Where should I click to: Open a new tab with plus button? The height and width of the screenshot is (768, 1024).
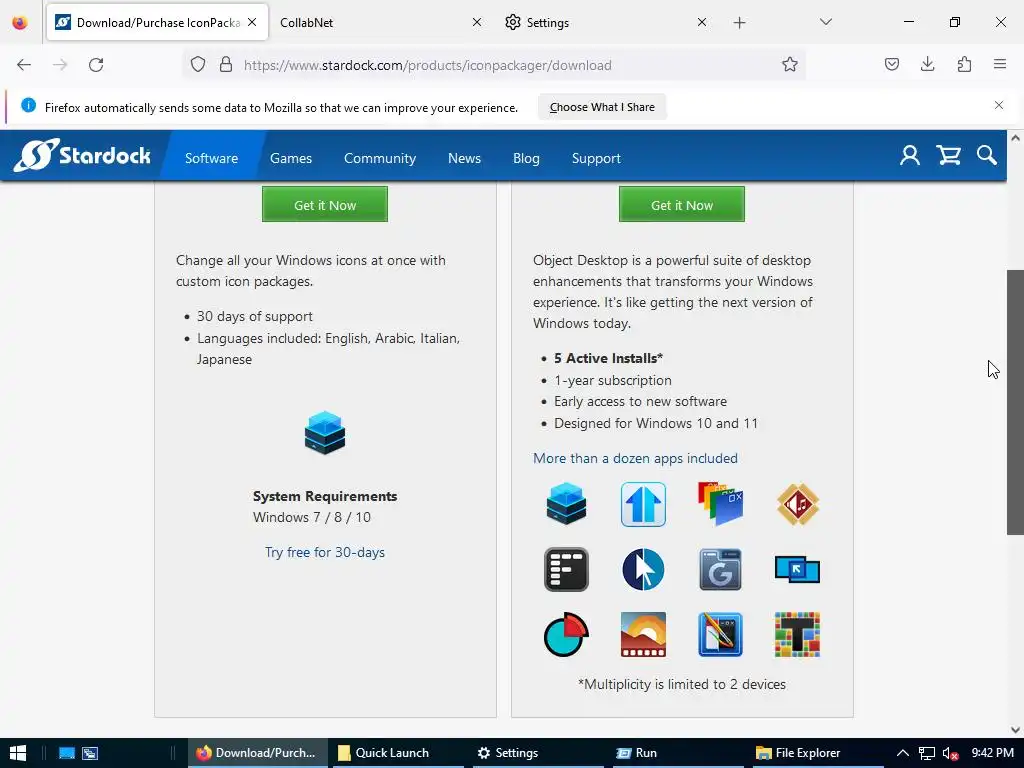pyautogui.click(x=739, y=23)
